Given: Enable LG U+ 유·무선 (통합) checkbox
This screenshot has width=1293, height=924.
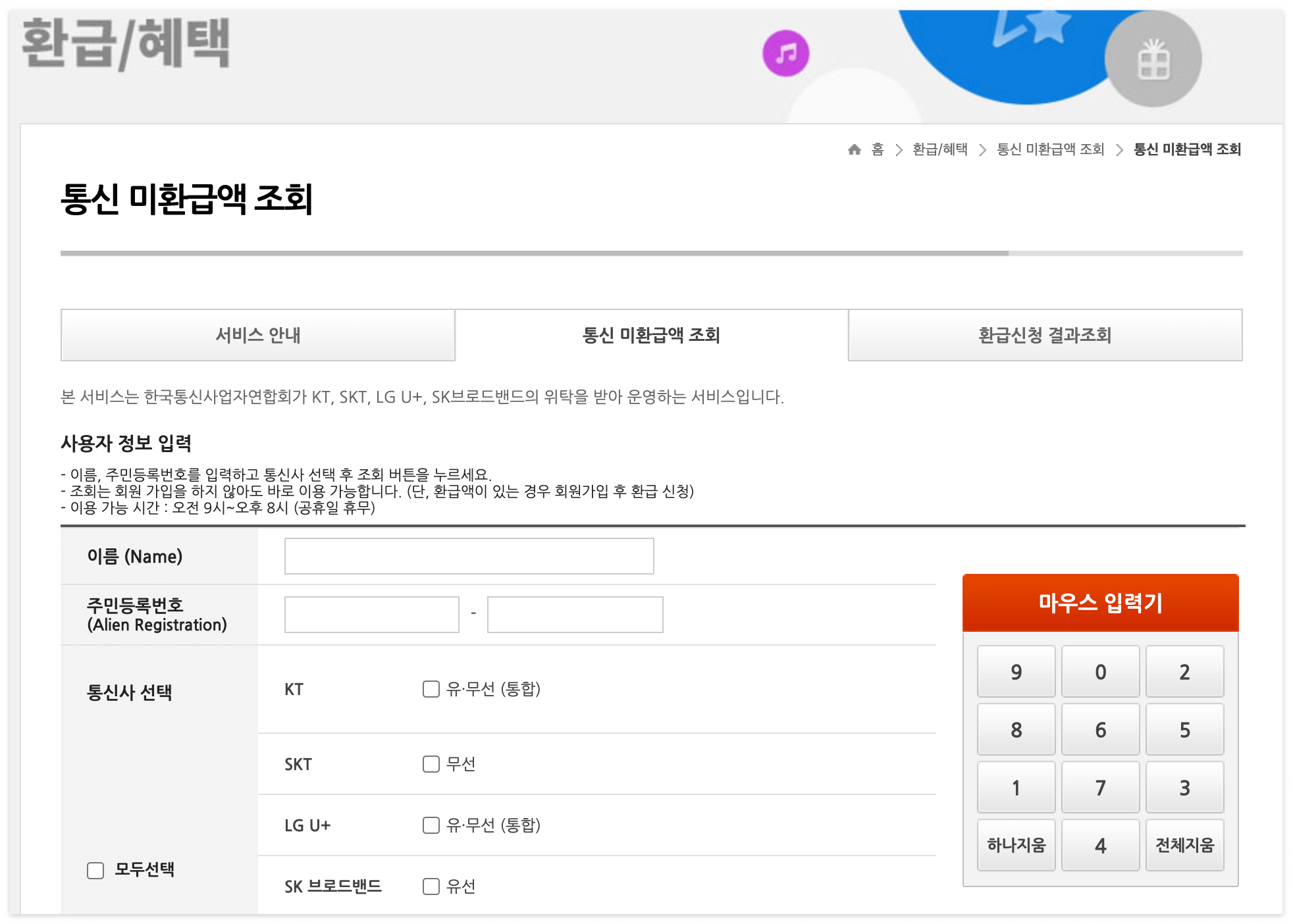Looking at the screenshot, I should pyautogui.click(x=431, y=825).
